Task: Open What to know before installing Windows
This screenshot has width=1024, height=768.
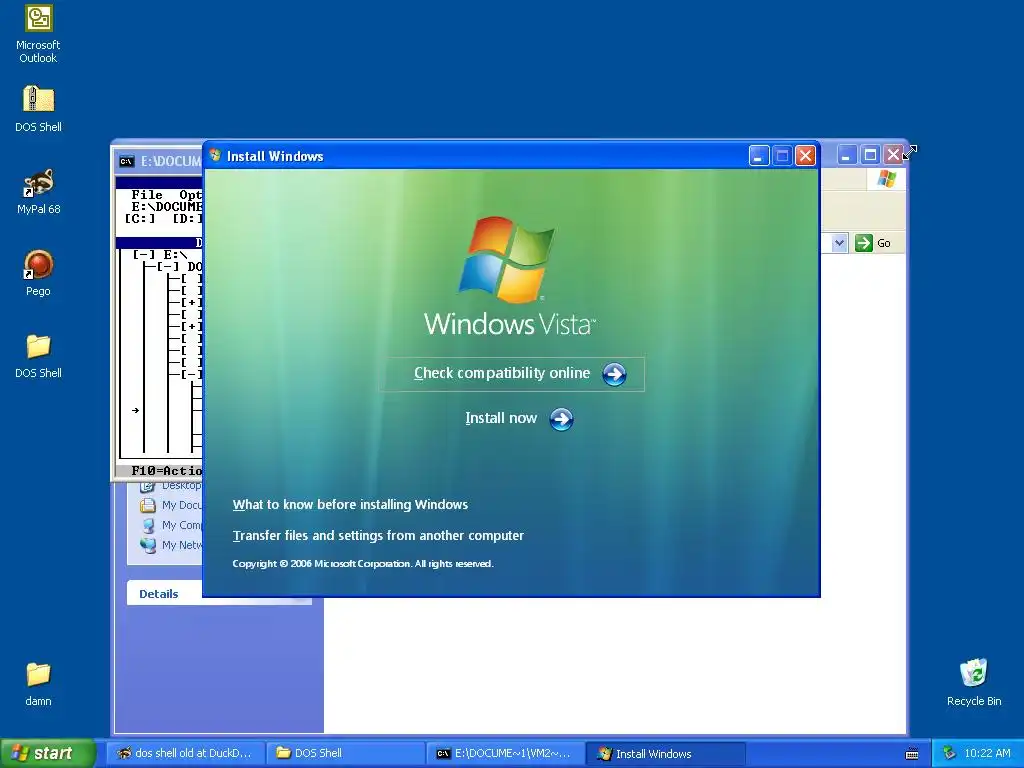Action: [350, 505]
